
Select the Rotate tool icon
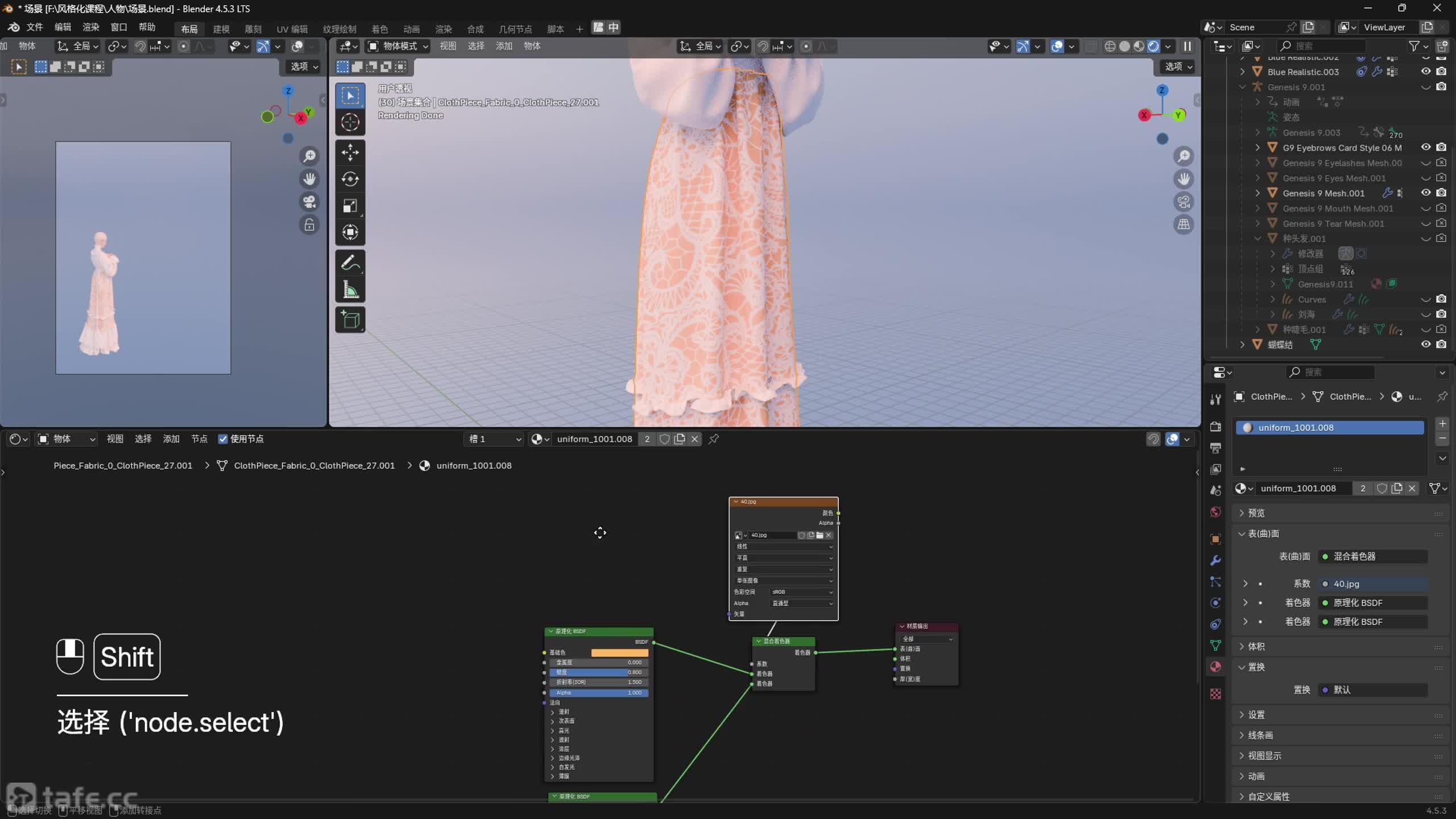click(350, 179)
